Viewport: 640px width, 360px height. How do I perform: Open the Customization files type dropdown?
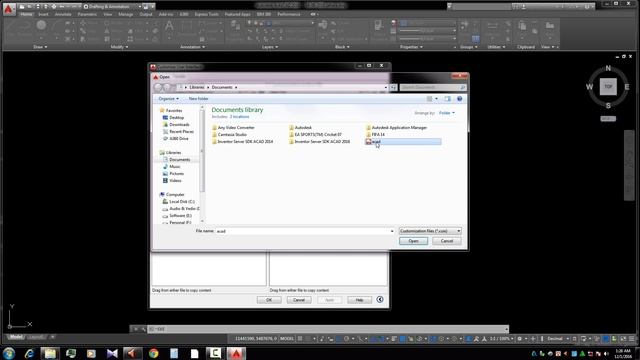click(x=430, y=231)
